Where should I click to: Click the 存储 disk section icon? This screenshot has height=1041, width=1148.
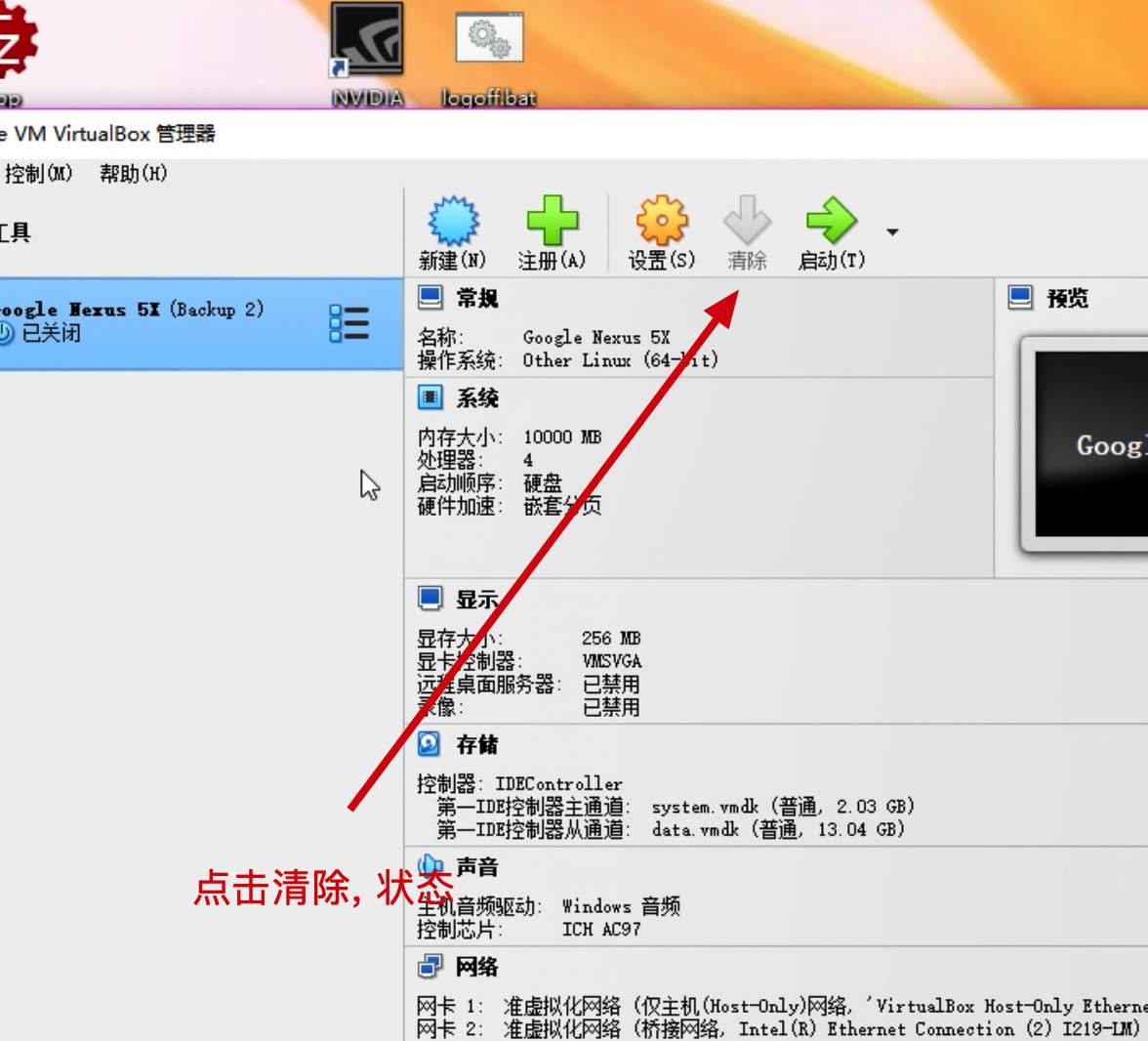[x=430, y=743]
